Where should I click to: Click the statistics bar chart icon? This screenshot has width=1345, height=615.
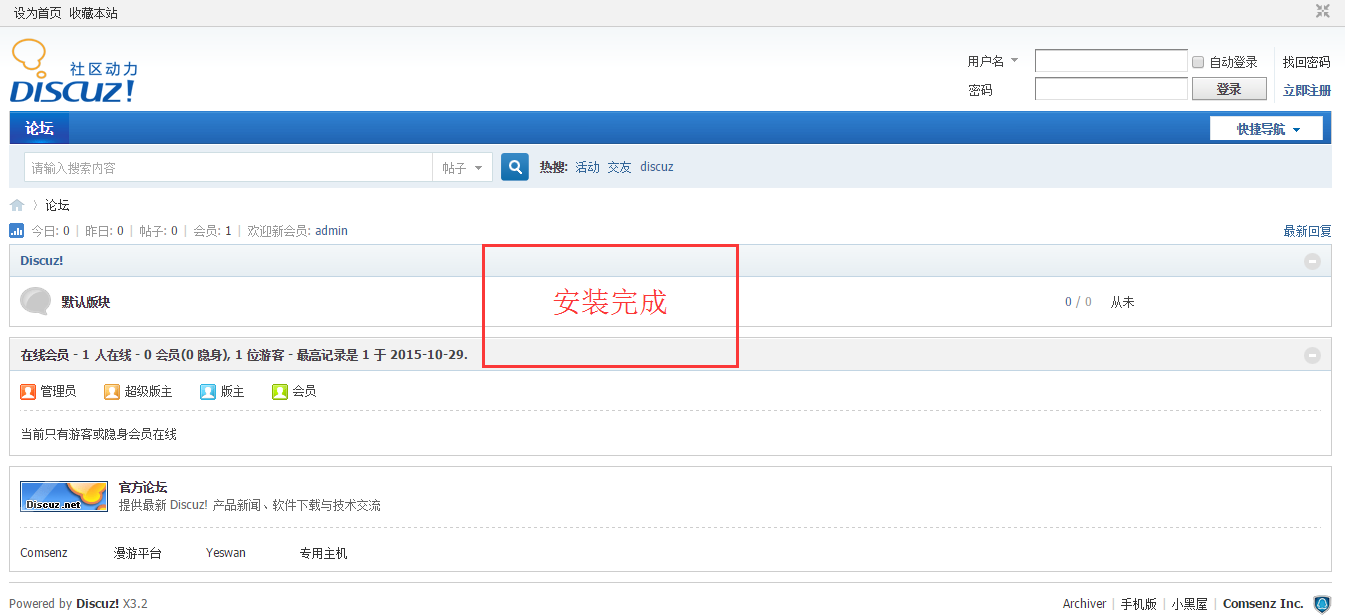[17, 231]
